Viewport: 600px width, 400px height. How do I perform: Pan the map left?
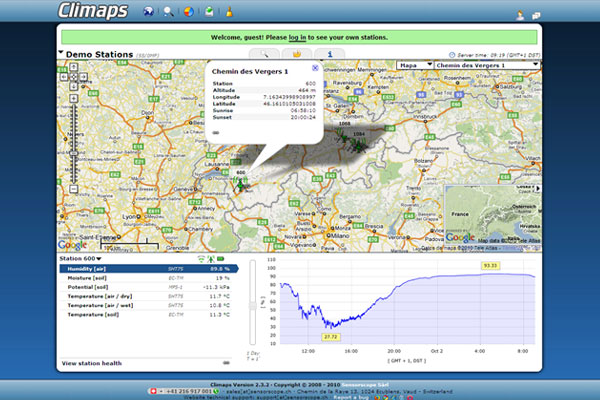tap(64, 77)
